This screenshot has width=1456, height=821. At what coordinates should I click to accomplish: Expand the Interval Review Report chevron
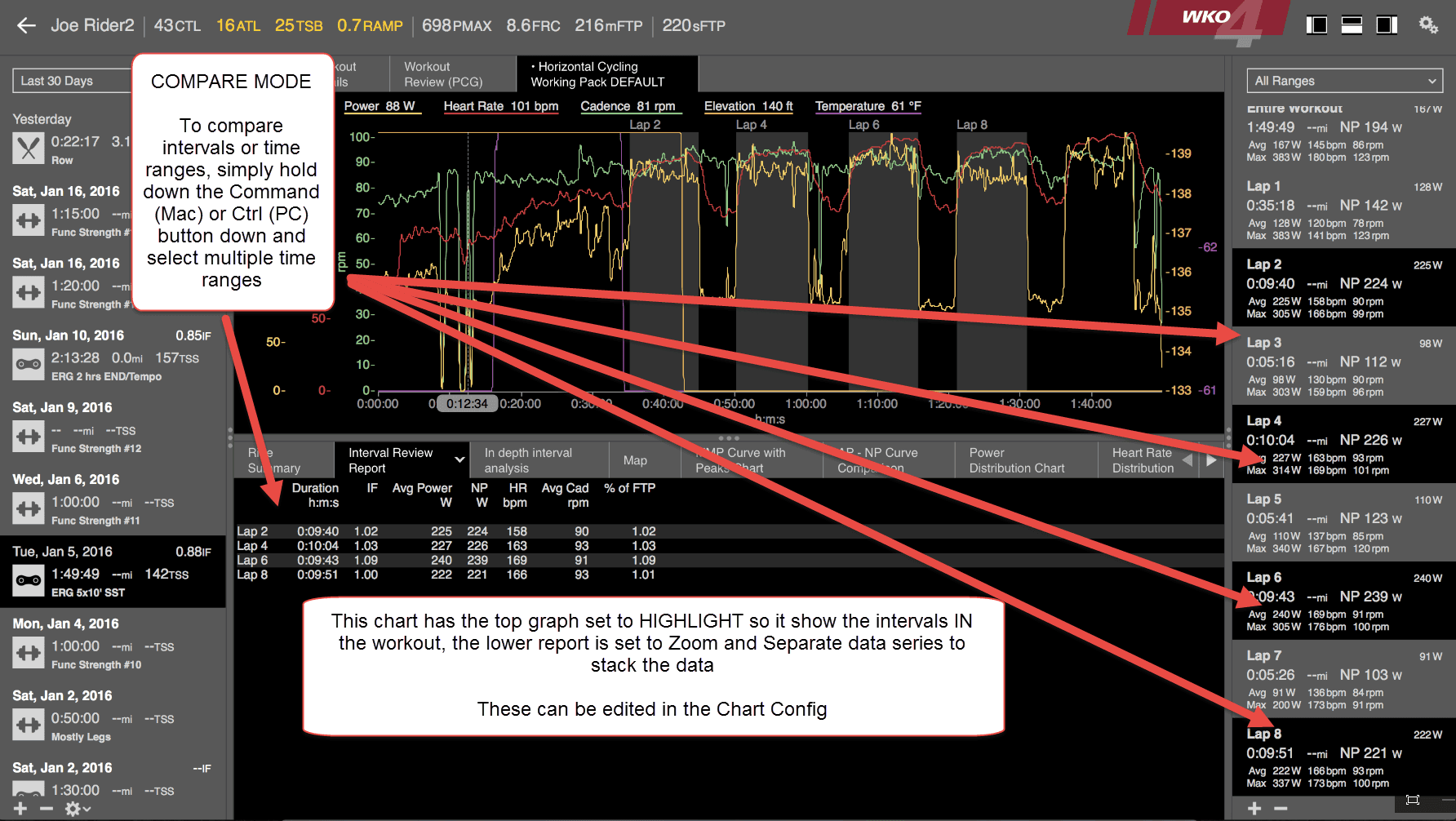(x=459, y=460)
